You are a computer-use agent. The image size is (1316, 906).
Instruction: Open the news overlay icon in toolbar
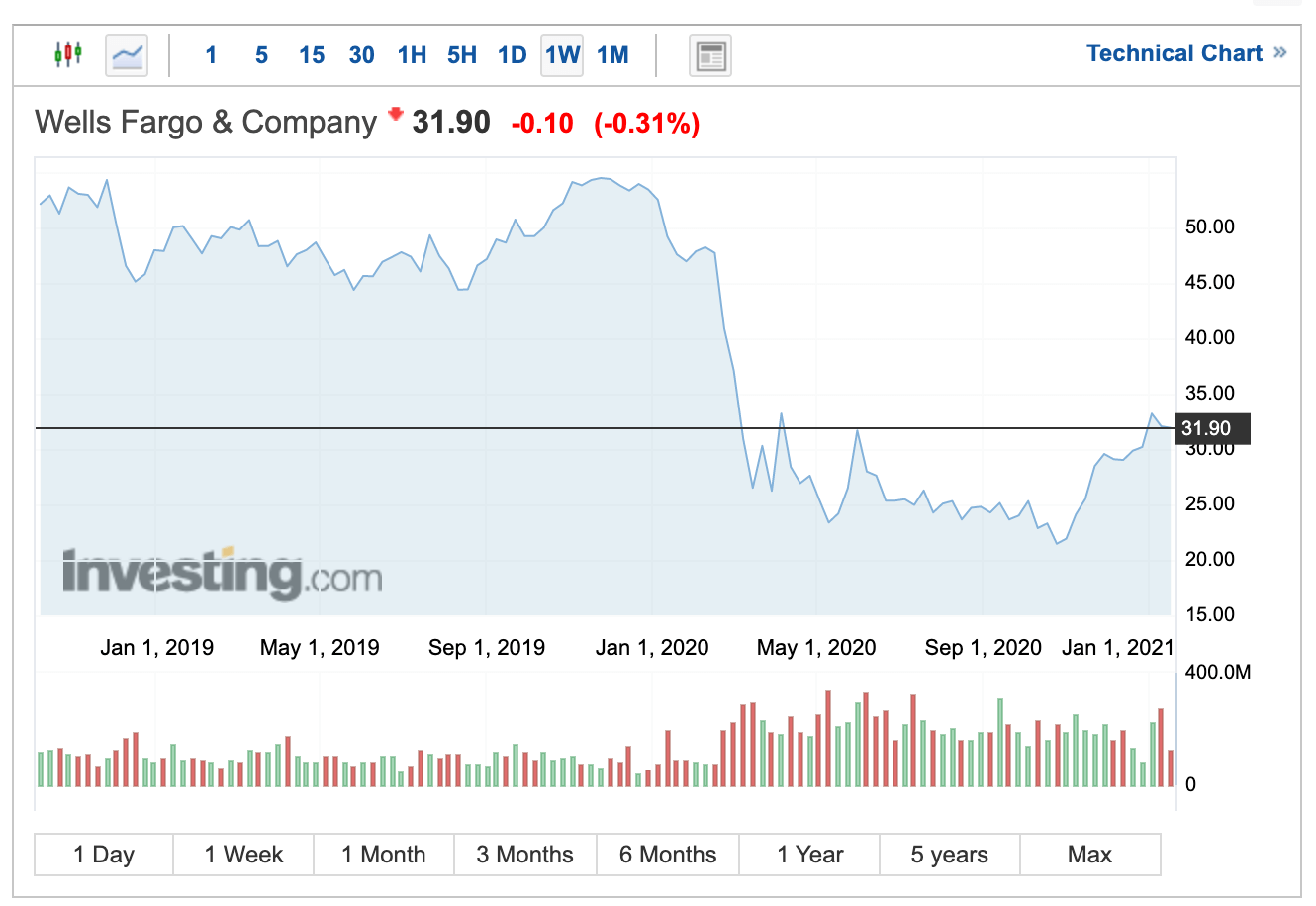tap(709, 55)
